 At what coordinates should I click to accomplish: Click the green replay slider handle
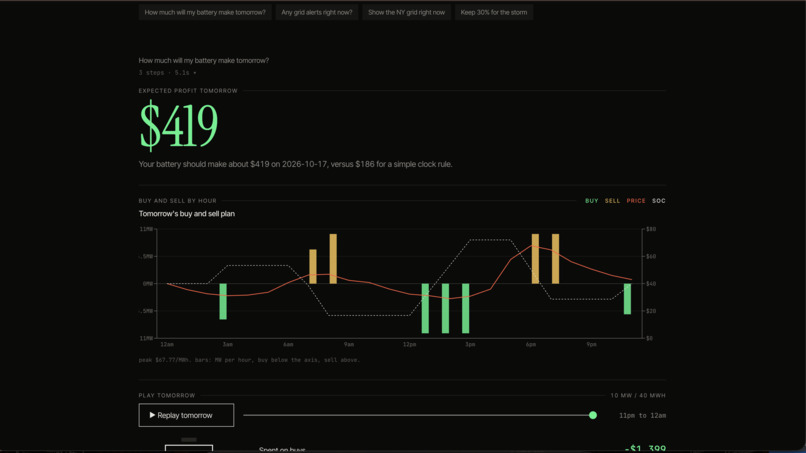point(593,415)
